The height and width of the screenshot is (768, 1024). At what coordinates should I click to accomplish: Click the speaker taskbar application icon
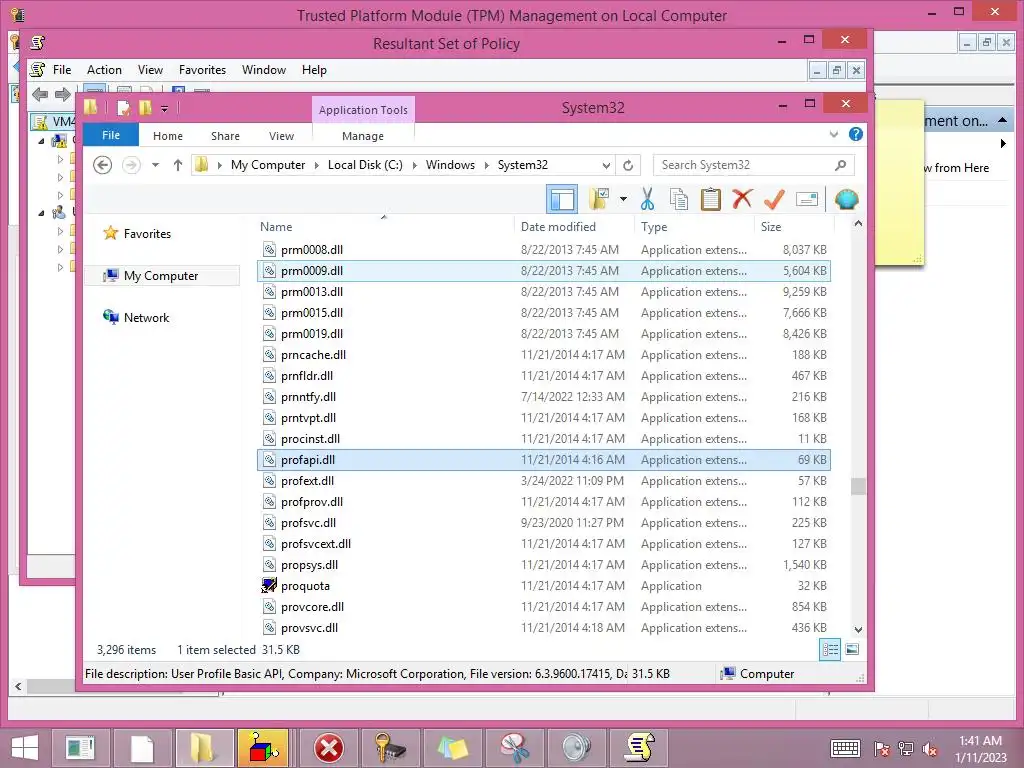pos(576,748)
